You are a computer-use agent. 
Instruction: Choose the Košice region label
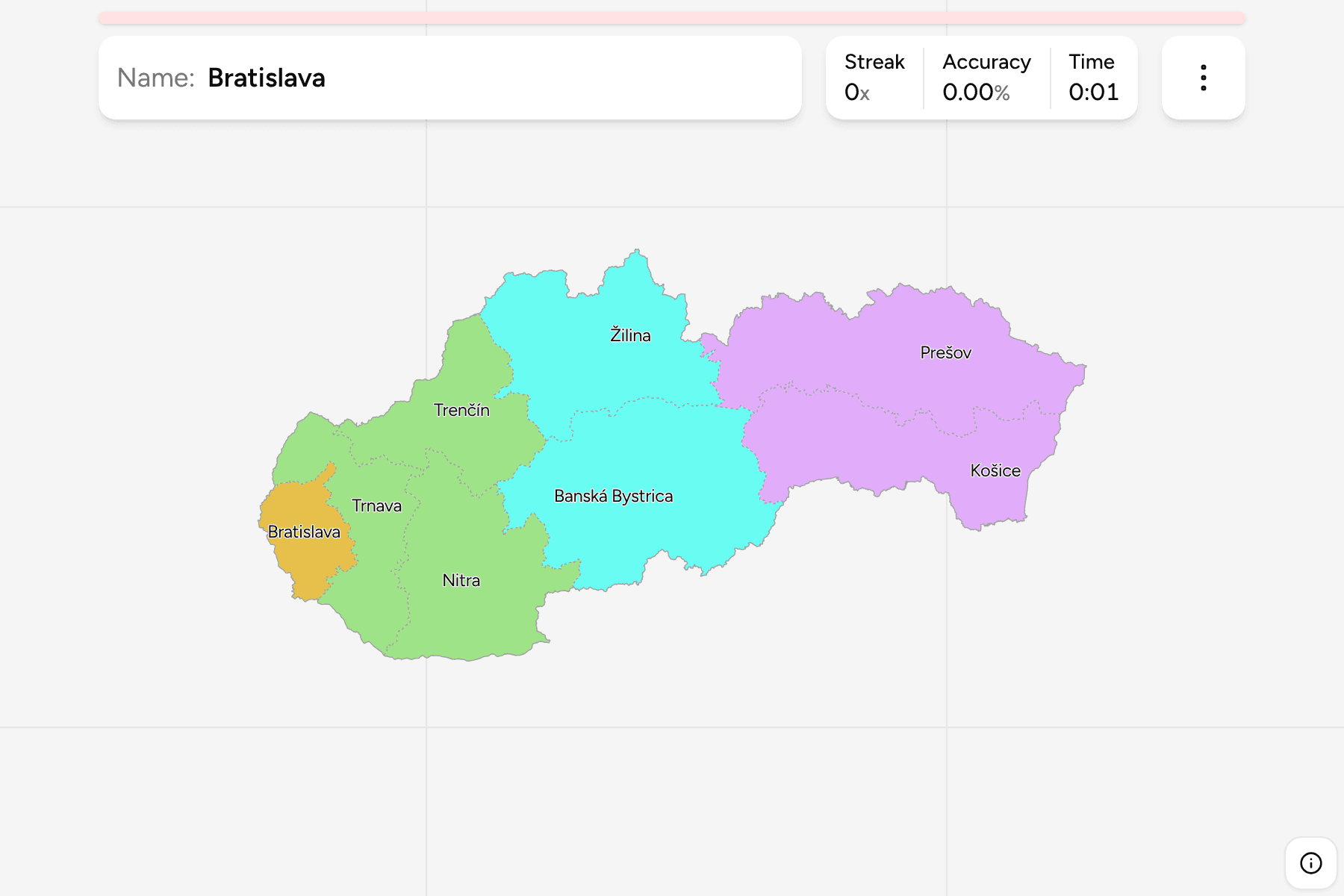tap(995, 470)
